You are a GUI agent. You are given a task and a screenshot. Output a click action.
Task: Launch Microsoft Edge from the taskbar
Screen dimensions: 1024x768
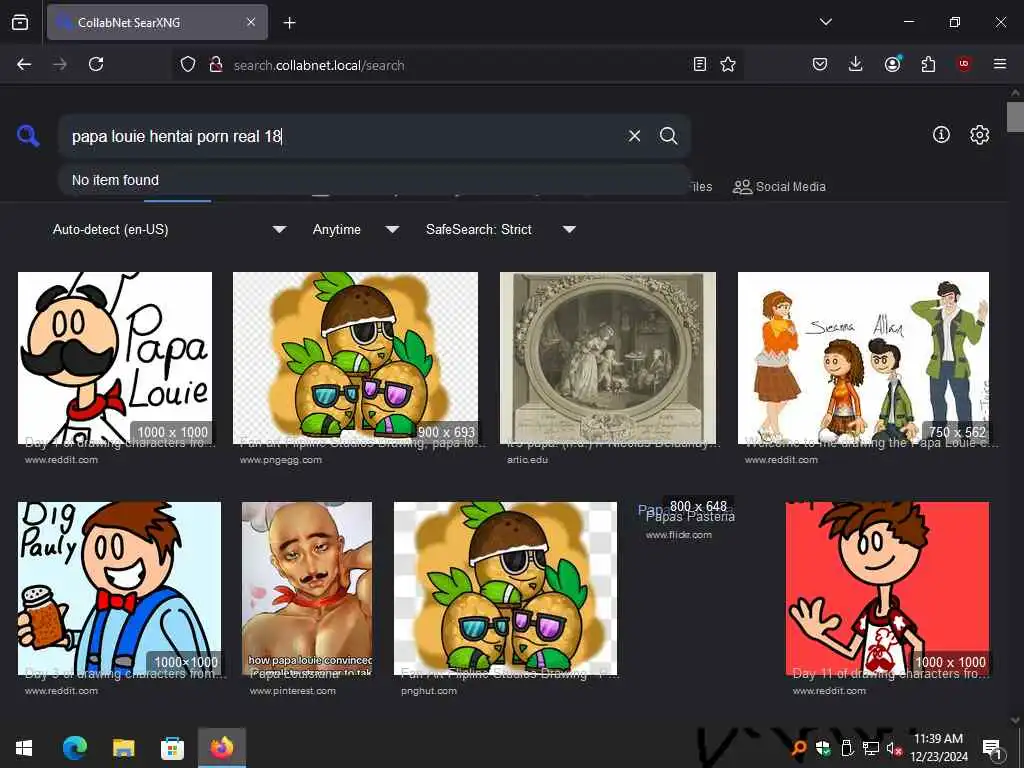pyautogui.click(x=74, y=748)
